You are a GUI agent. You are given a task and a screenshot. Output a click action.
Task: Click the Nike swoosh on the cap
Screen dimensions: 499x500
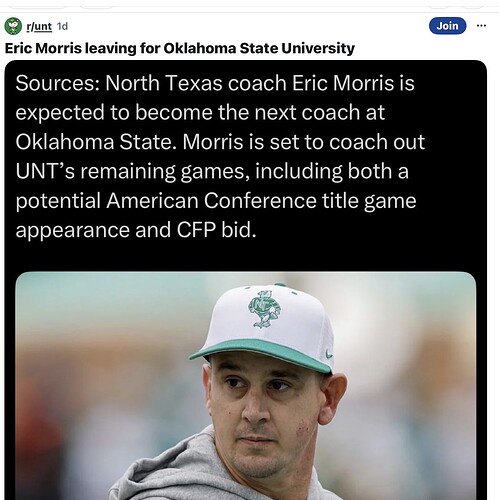coord(329,354)
